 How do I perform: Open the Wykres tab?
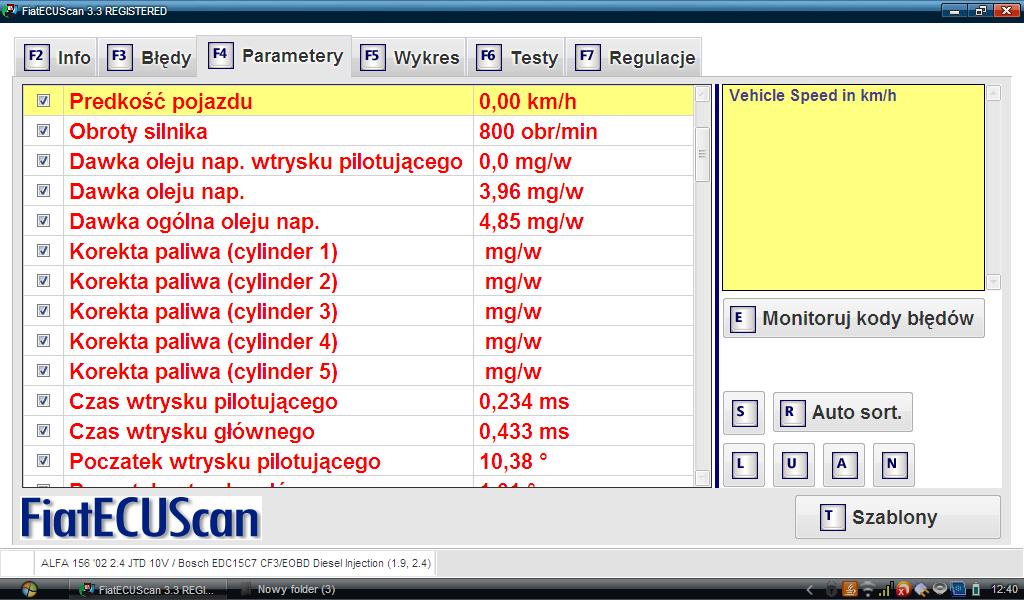click(412, 57)
